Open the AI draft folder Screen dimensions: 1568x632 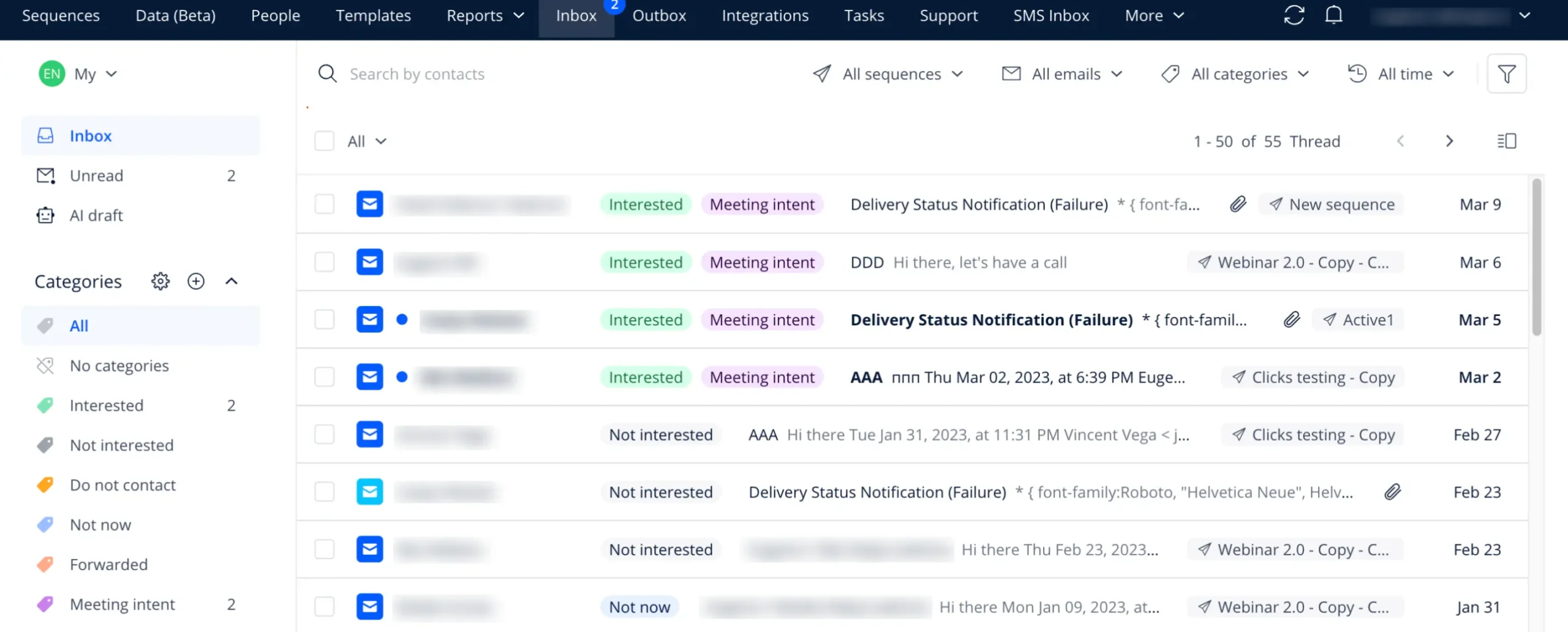pos(96,216)
